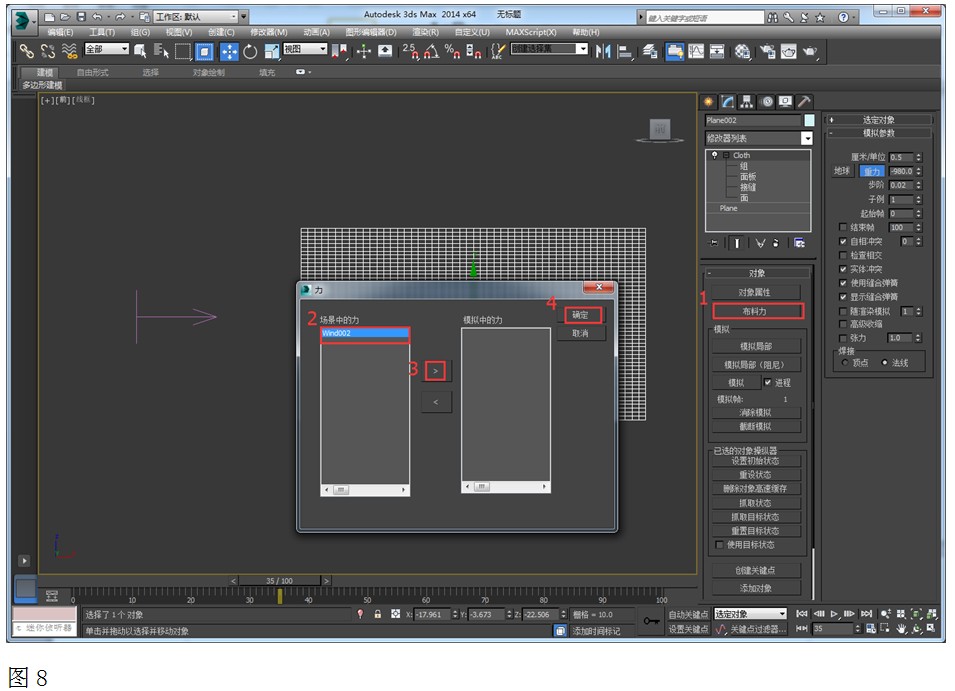Click the Set Keys key icon
Viewport: 955px width, 691px height.
pos(651,621)
